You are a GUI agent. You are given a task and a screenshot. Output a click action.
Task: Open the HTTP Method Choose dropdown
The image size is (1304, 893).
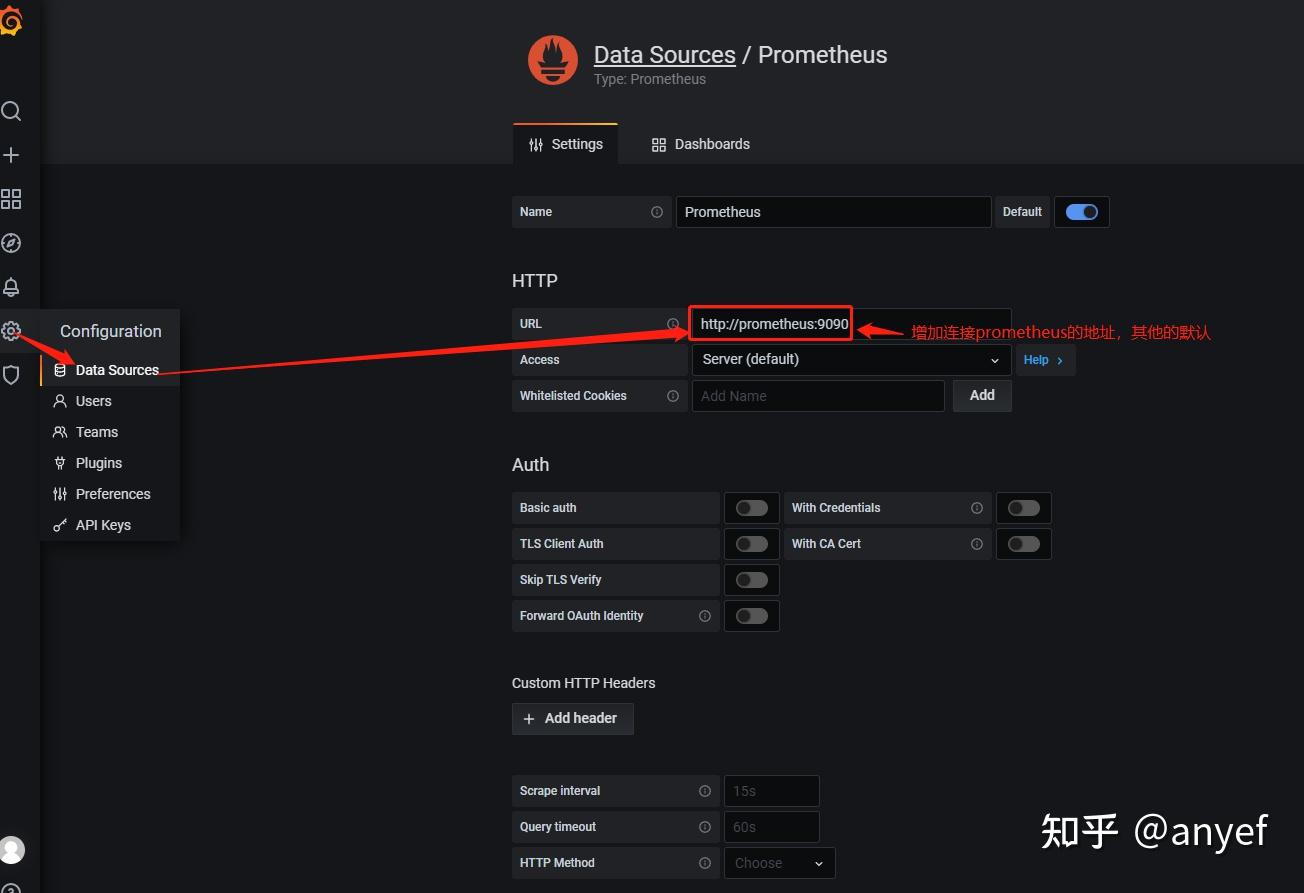click(779, 862)
